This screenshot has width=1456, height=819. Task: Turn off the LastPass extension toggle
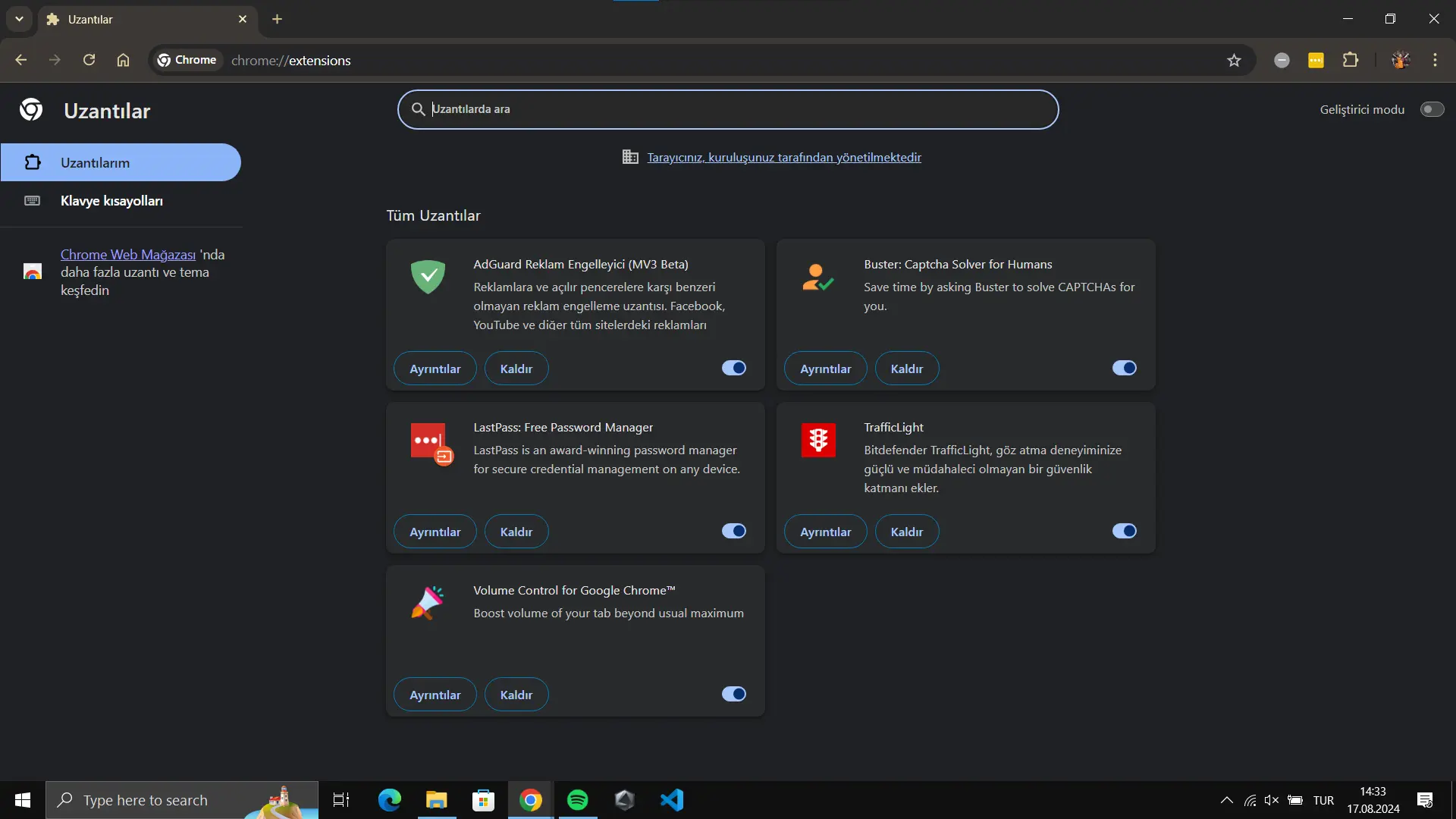[x=733, y=531]
